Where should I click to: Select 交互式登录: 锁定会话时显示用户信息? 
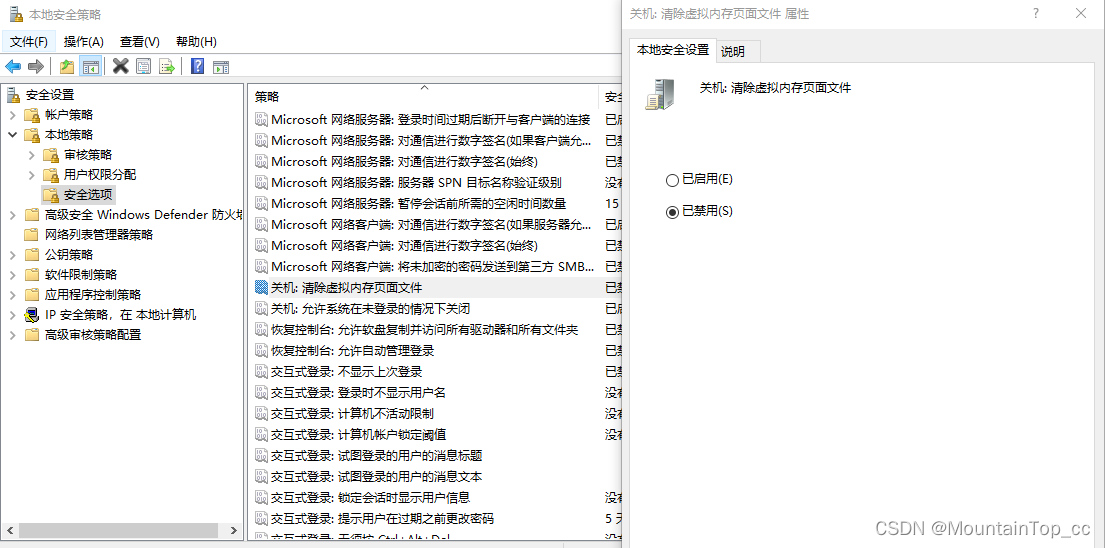click(x=370, y=498)
